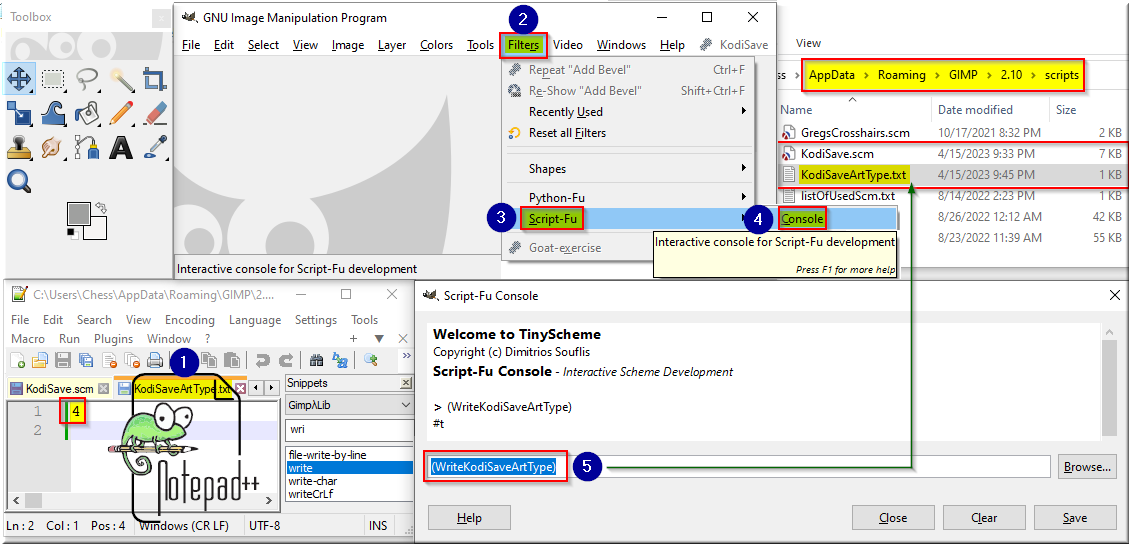Select the Scale transform tool
Viewport: 1129px width, 544px height.
(19, 113)
